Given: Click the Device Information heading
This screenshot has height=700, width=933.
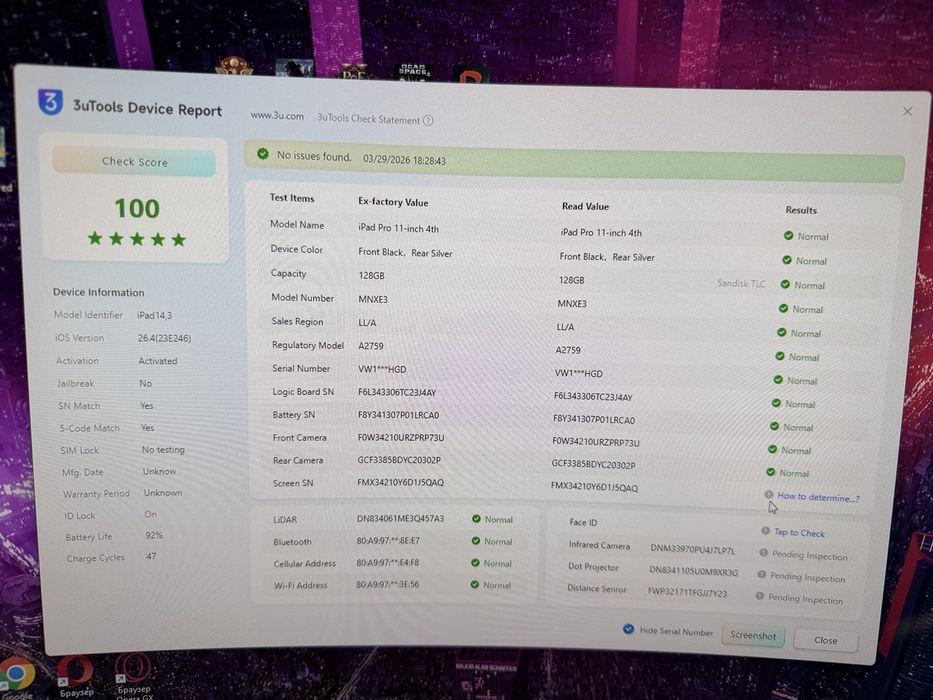Looking at the screenshot, I should click(x=99, y=292).
